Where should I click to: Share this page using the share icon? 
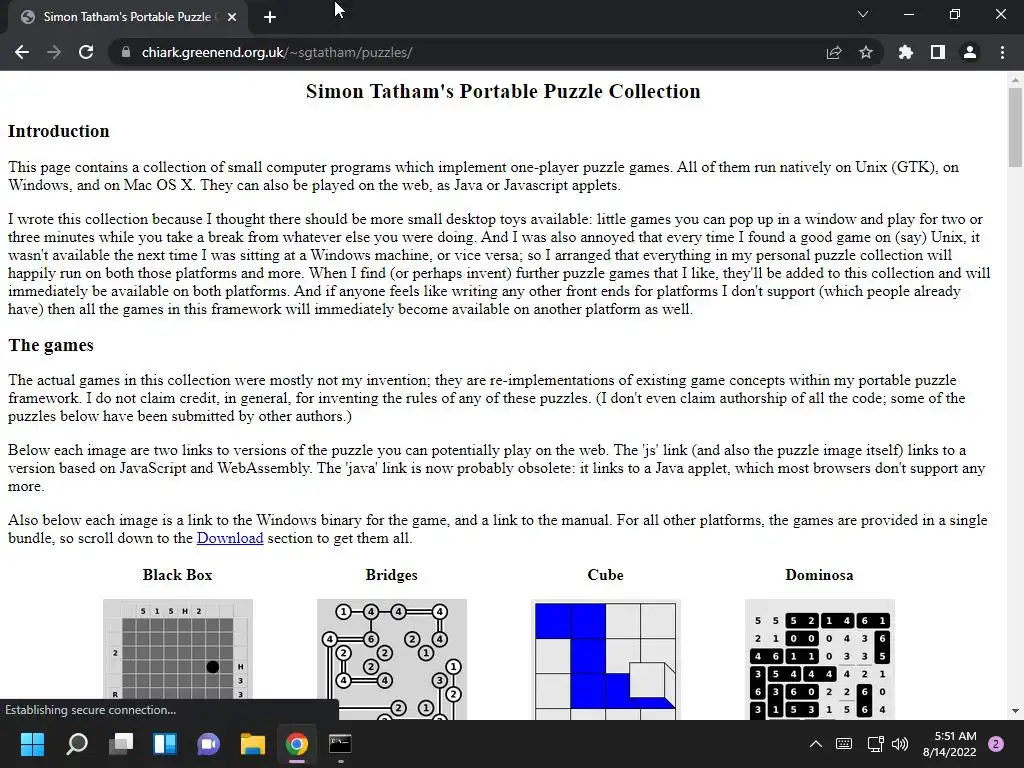(x=834, y=52)
